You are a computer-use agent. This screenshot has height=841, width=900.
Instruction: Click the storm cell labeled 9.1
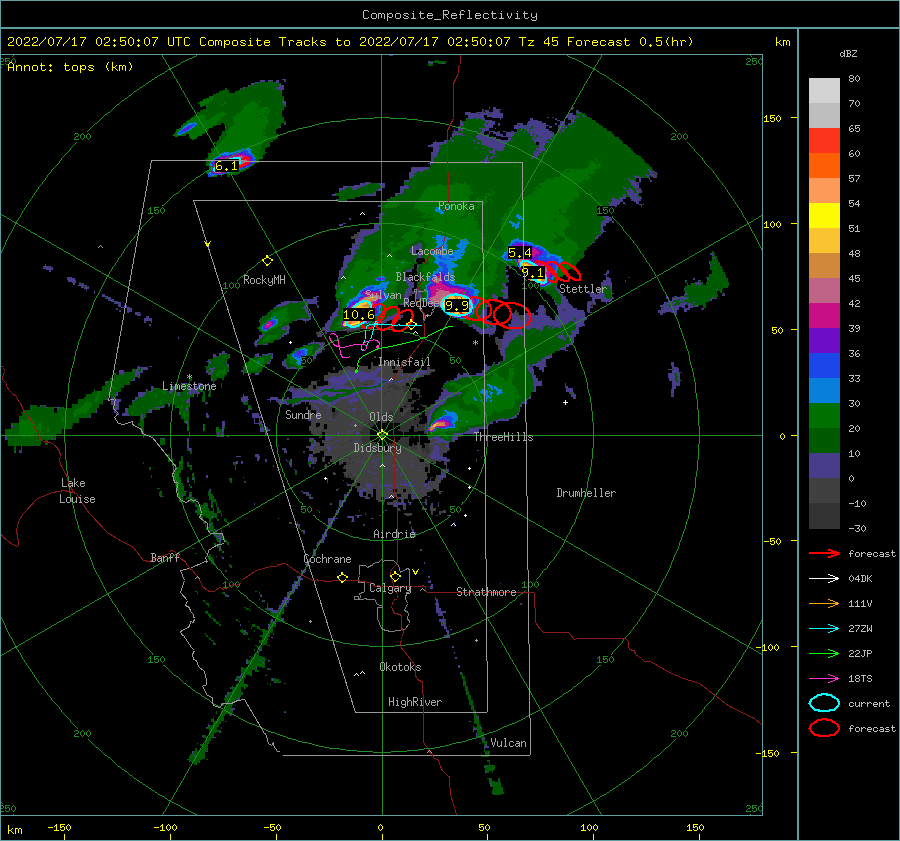click(x=533, y=273)
